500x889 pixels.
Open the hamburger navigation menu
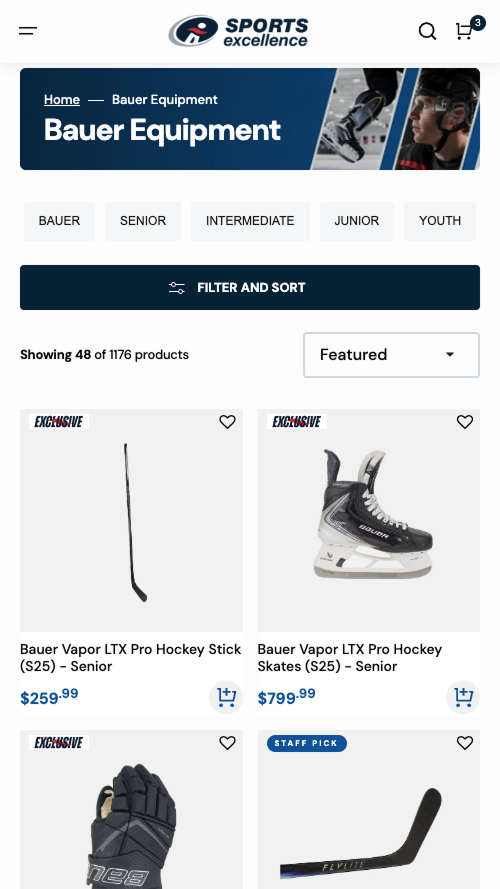click(28, 31)
